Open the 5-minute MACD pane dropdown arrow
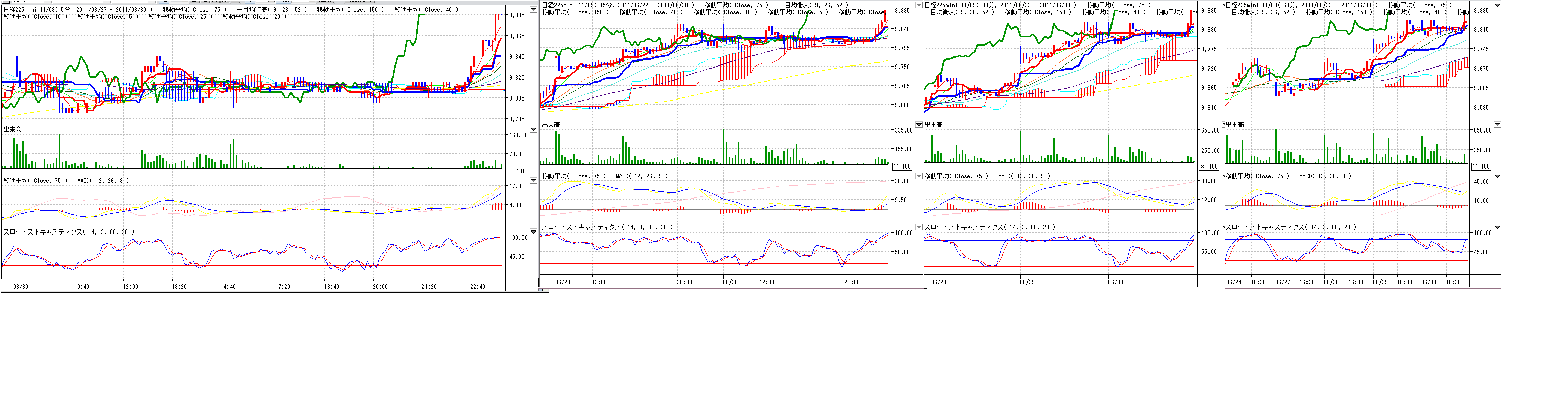1568x396 pixels. click(x=533, y=181)
